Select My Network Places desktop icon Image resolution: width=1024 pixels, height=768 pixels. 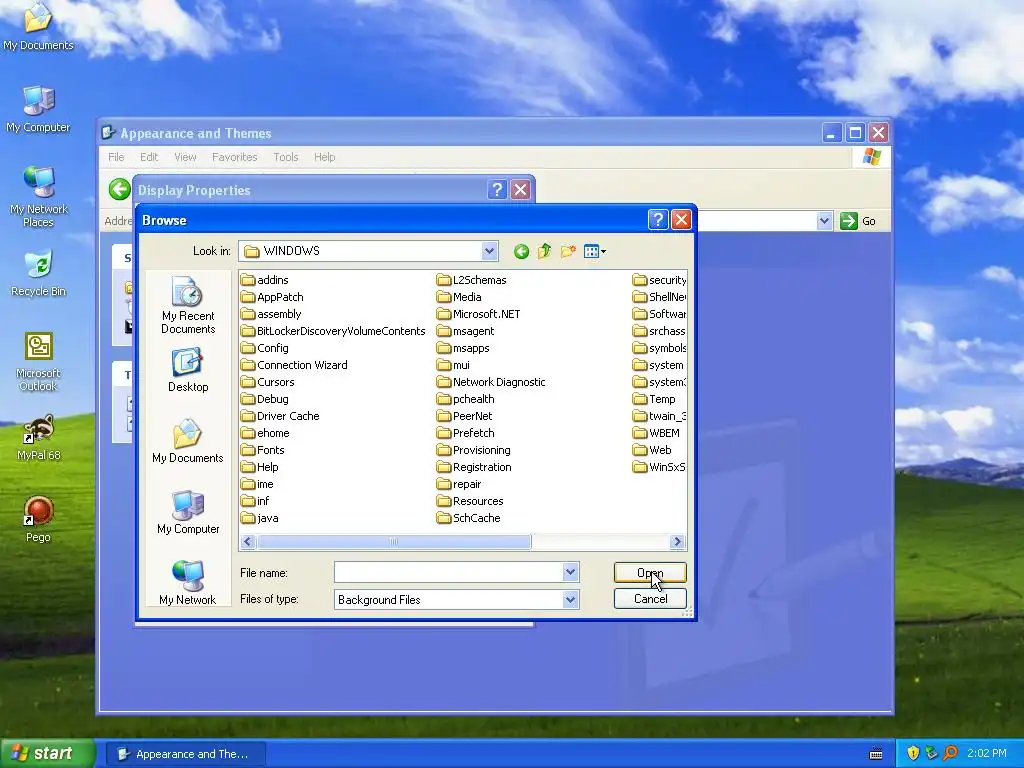tap(38, 197)
